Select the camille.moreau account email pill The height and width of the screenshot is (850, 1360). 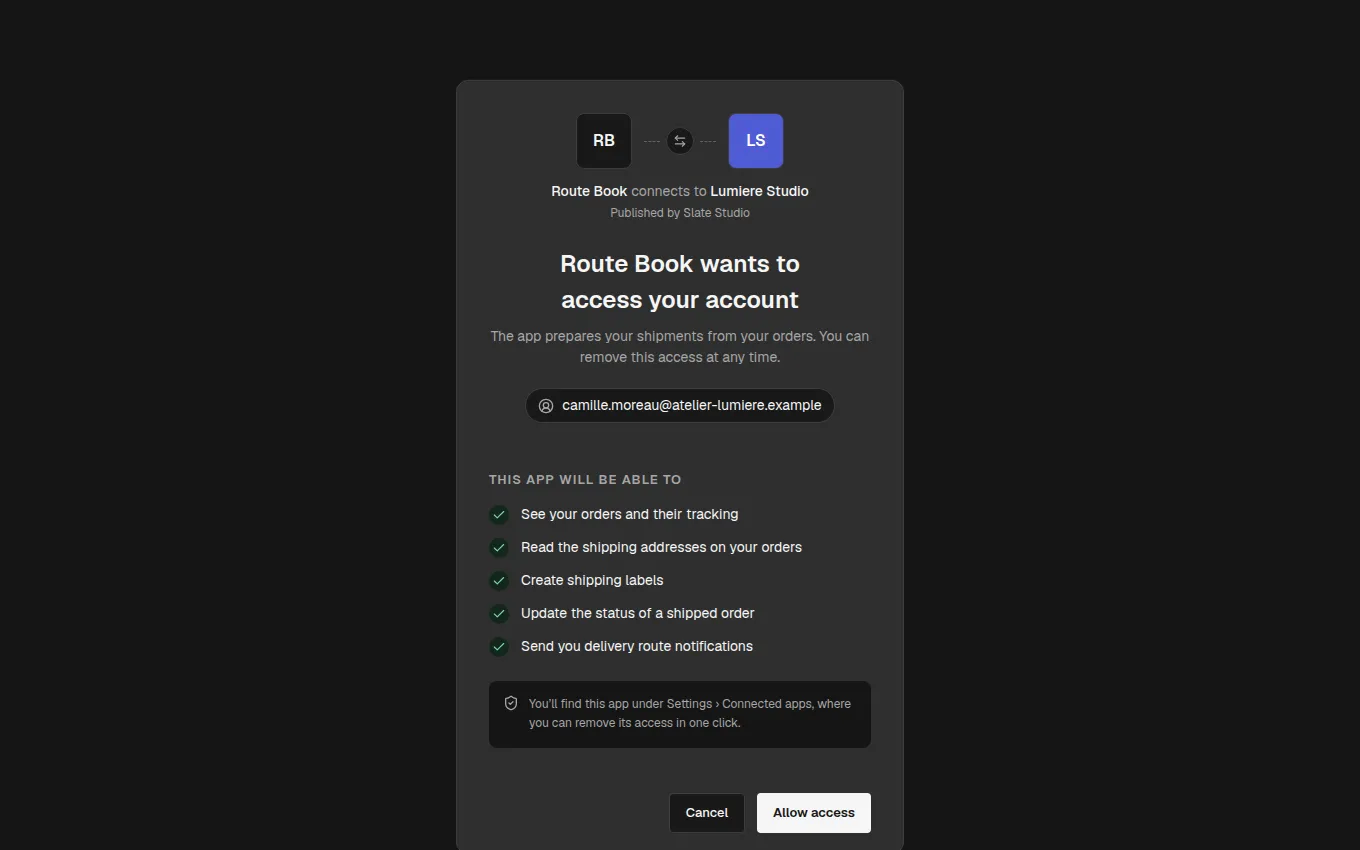pos(680,406)
